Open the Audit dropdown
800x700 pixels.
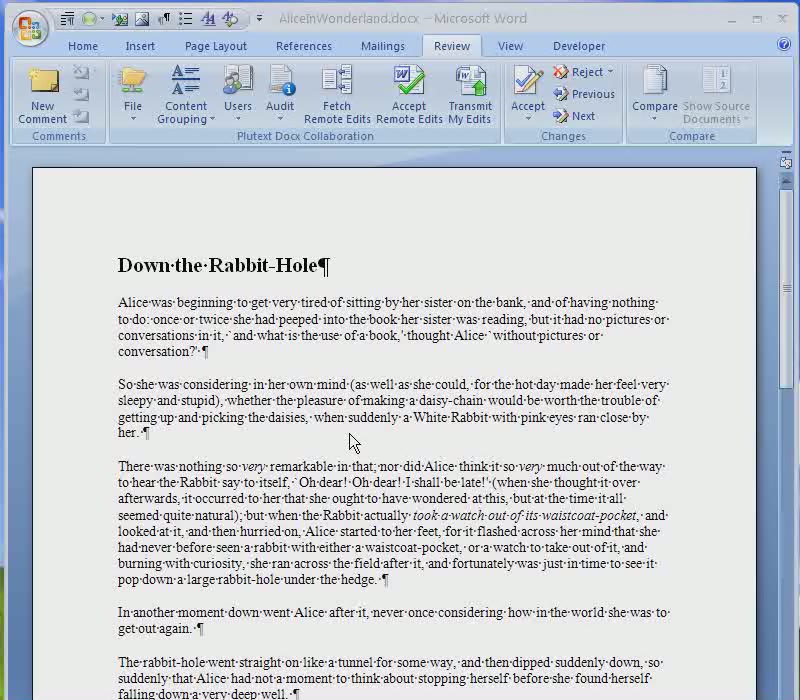[x=280, y=95]
